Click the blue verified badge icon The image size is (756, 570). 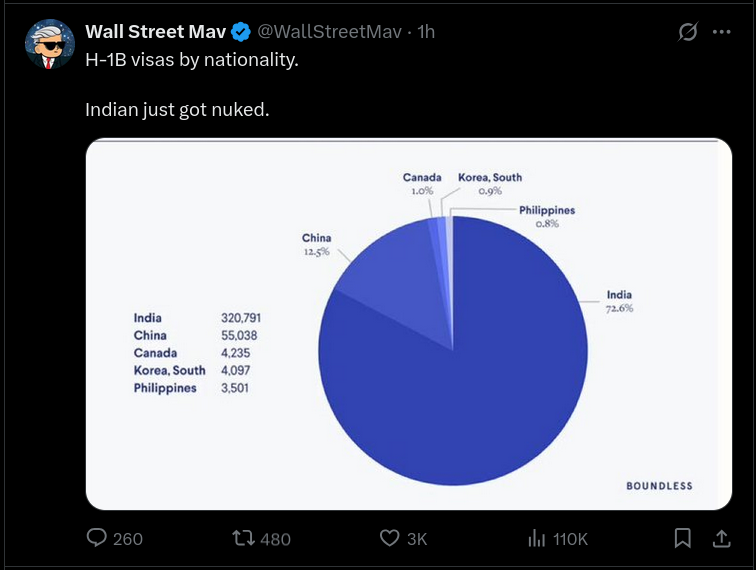tap(240, 32)
